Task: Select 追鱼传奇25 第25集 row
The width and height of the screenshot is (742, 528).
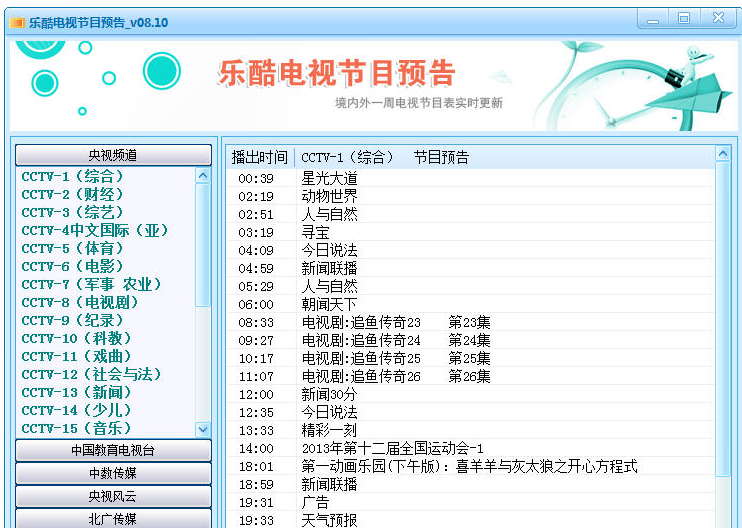Action: point(470,358)
